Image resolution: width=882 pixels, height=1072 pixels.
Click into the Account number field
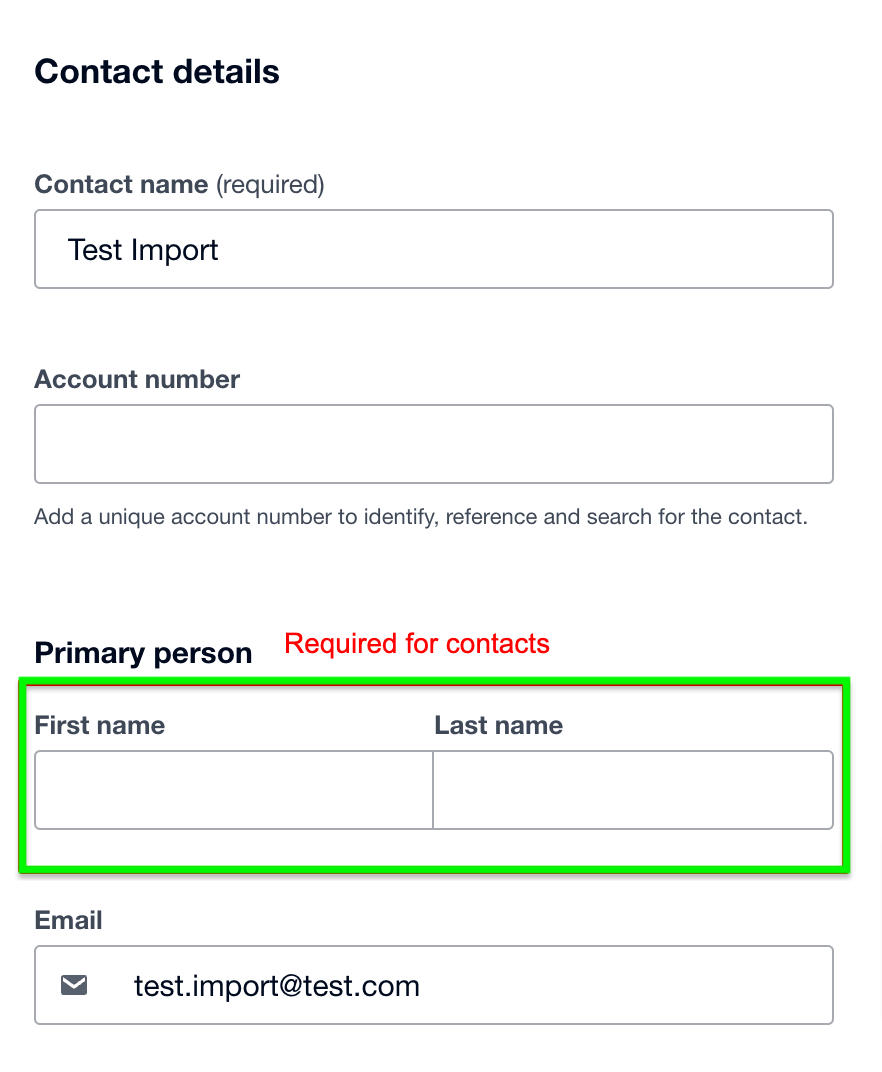[433, 444]
